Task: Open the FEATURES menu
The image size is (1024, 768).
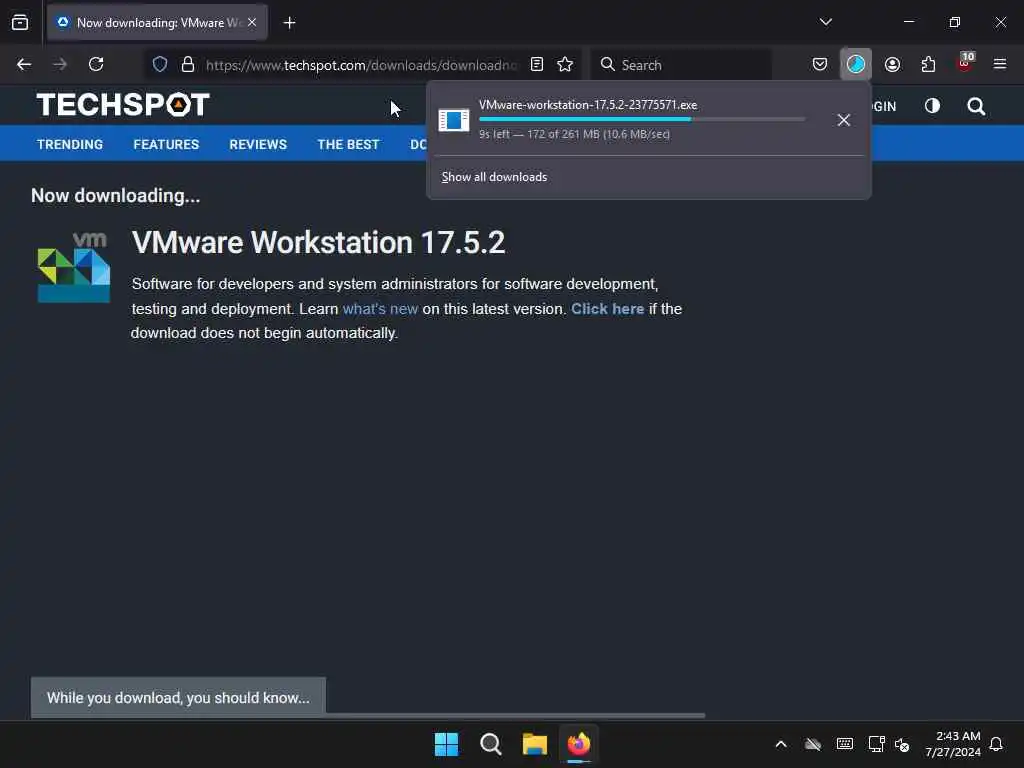Action: tap(166, 144)
